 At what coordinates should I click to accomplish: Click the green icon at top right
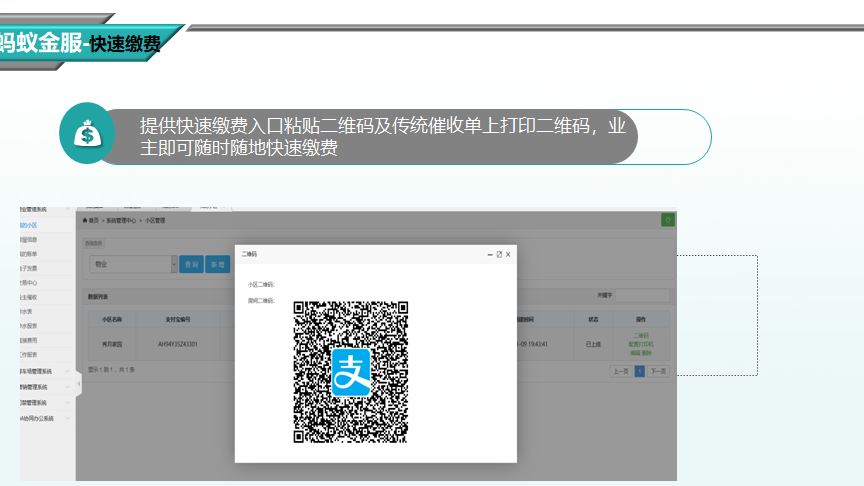coord(667,220)
